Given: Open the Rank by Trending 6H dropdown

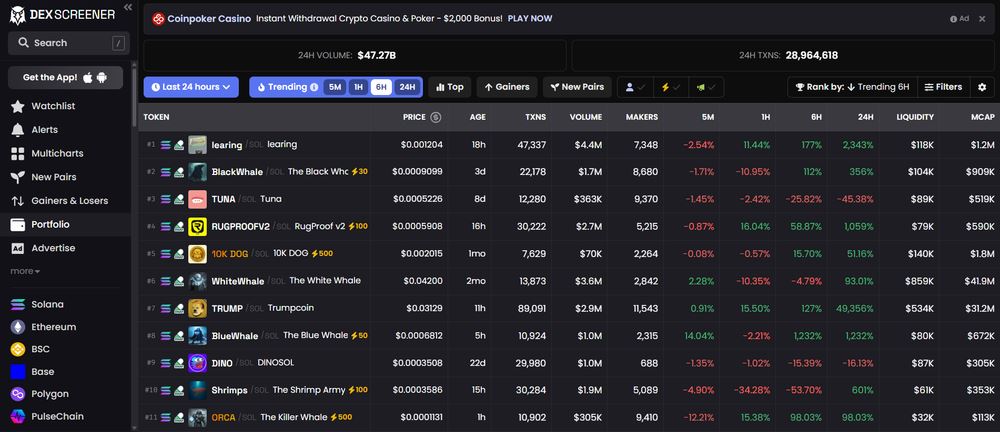Looking at the screenshot, I should pos(852,87).
